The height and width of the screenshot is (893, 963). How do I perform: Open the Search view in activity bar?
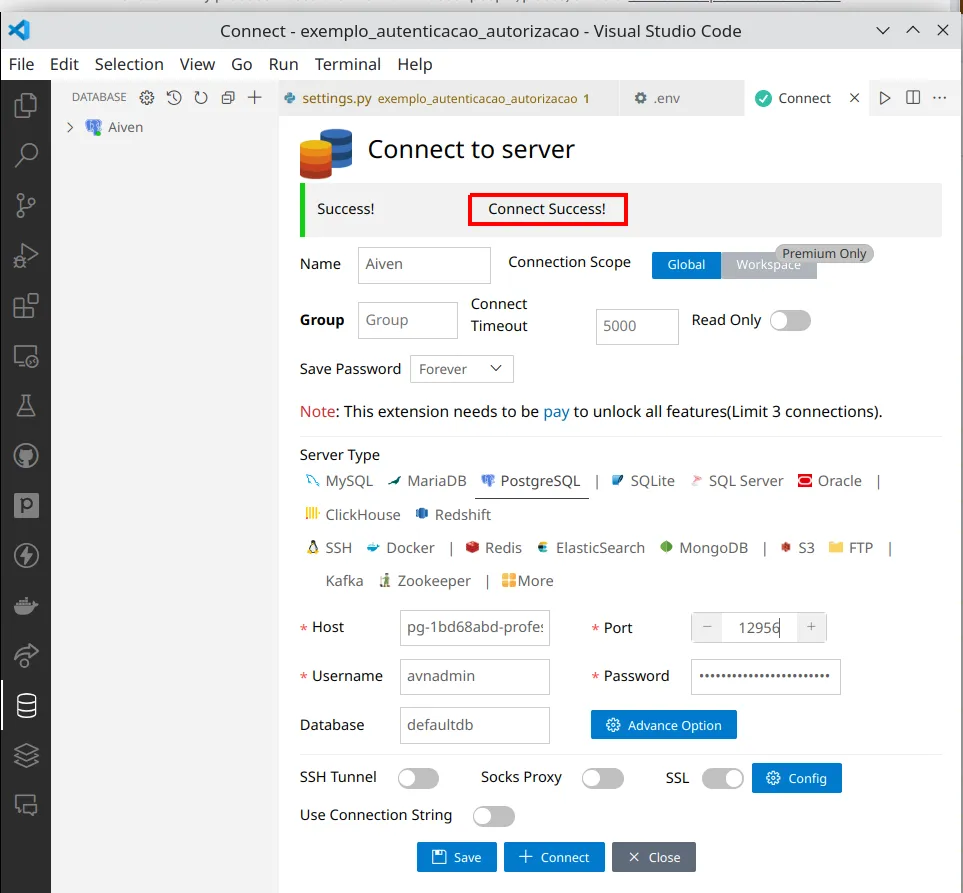tap(26, 155)
